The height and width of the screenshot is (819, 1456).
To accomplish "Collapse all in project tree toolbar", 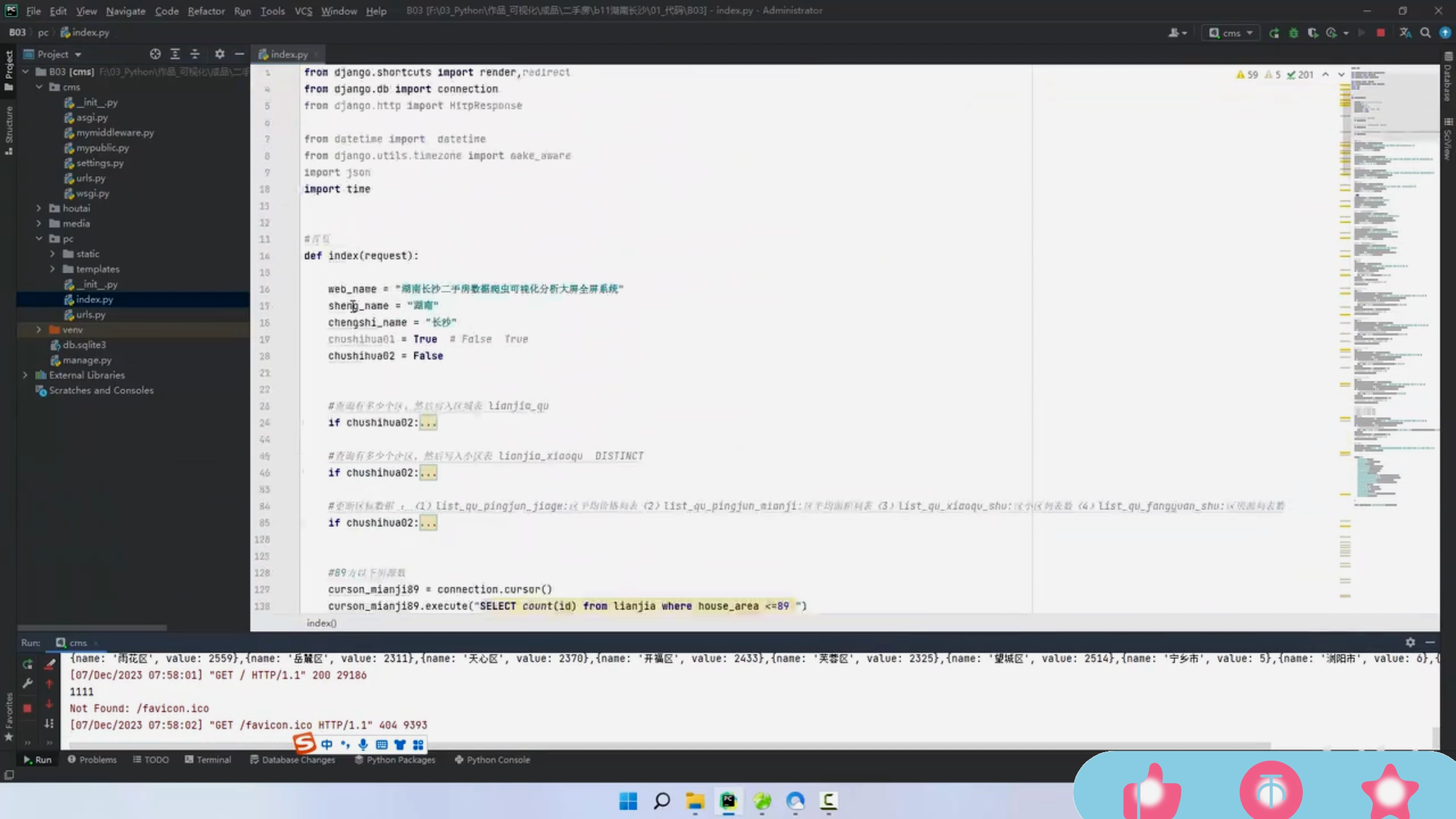I will (195, 54).
